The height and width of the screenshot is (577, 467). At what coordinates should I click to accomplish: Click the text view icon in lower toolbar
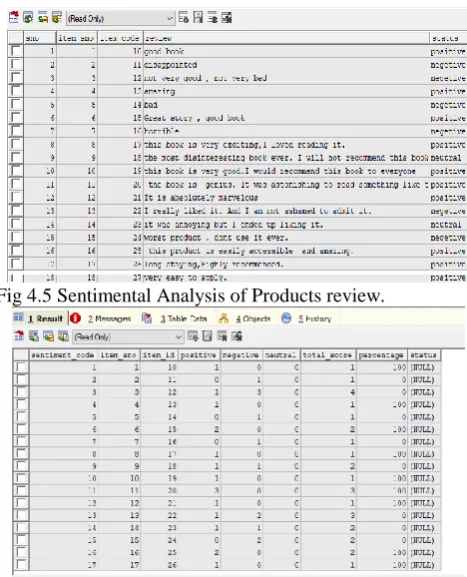point(222,336)
